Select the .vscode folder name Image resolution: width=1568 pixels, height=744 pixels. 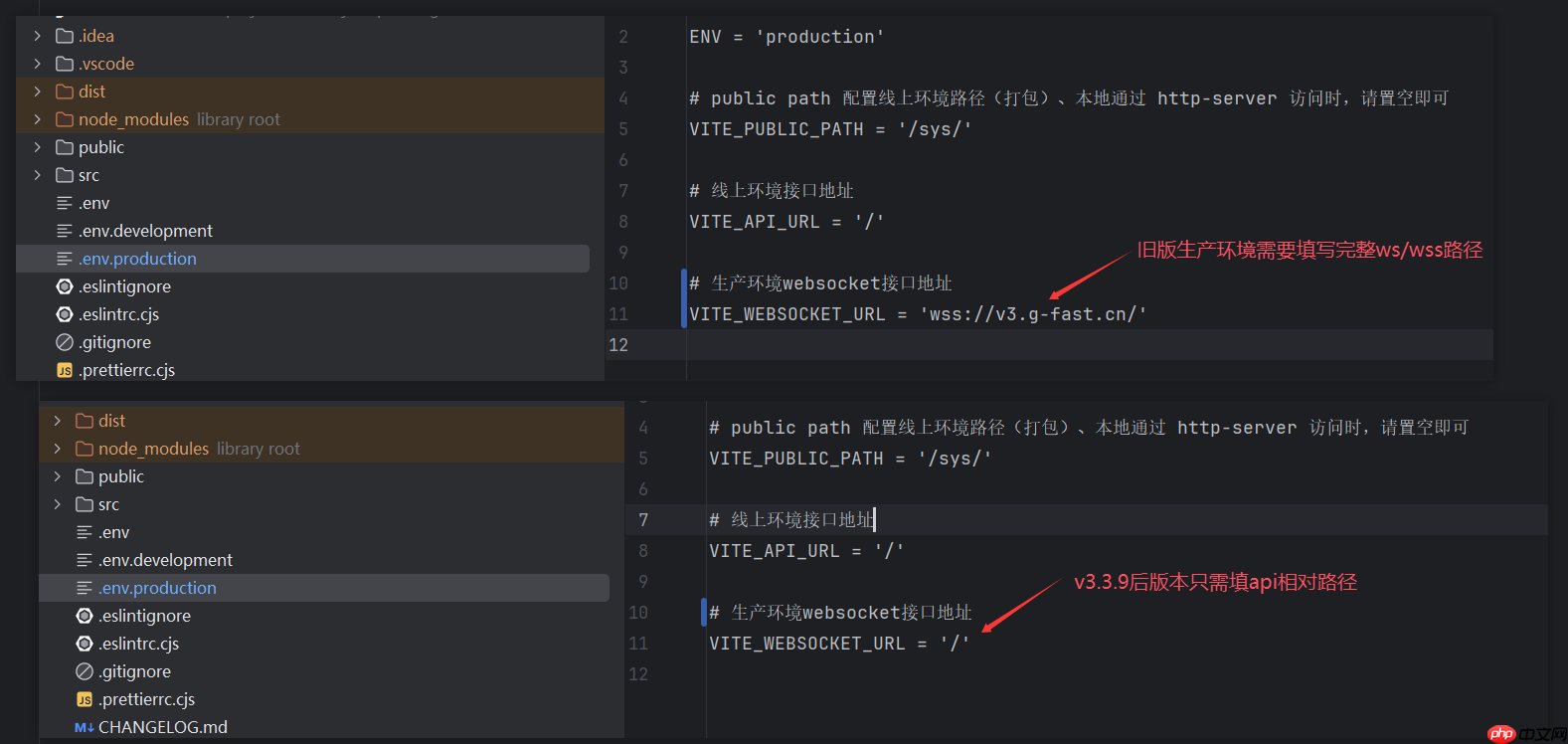[106, 64]
